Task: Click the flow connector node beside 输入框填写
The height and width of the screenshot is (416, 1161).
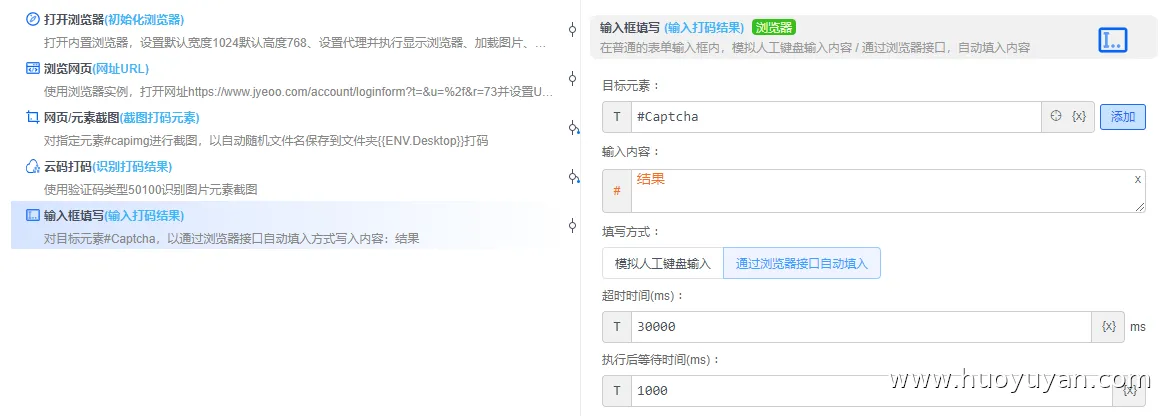Action: click(x=572, y=225)
